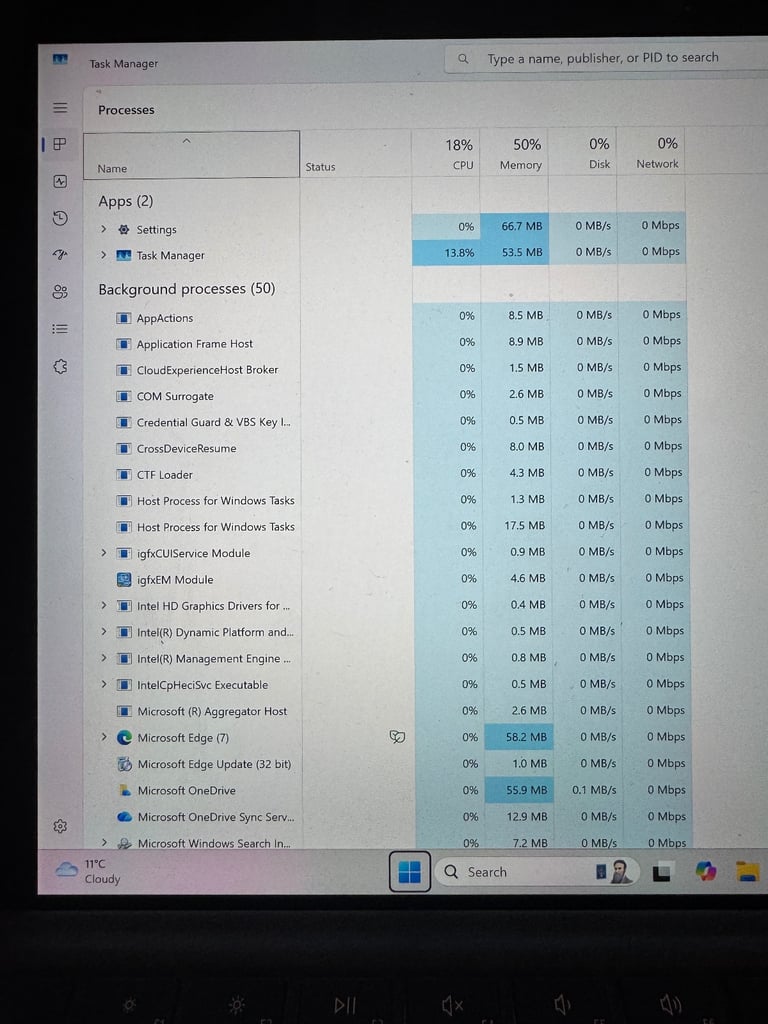Launch Copilot from the taskbar
The image size is (768, 1024).
coord(705,871)
